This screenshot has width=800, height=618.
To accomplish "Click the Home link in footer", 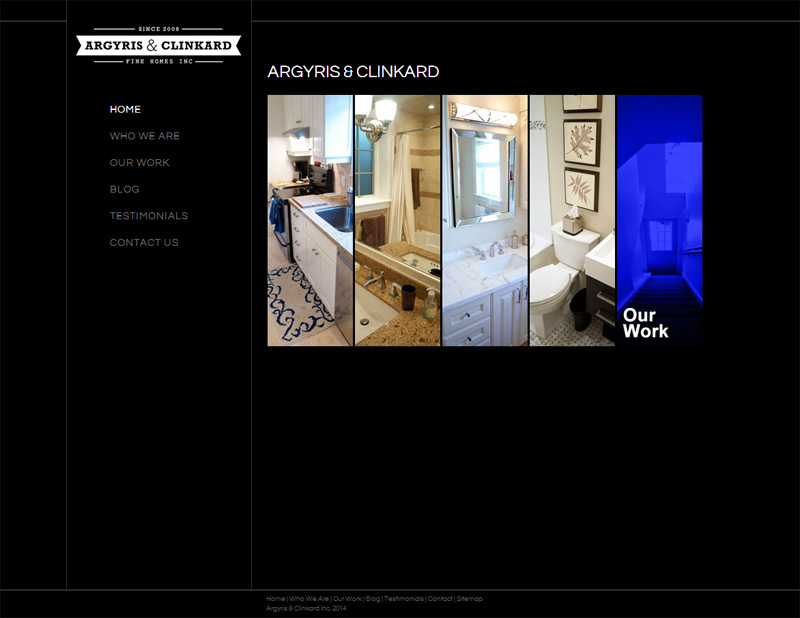I will coord(275,599).
